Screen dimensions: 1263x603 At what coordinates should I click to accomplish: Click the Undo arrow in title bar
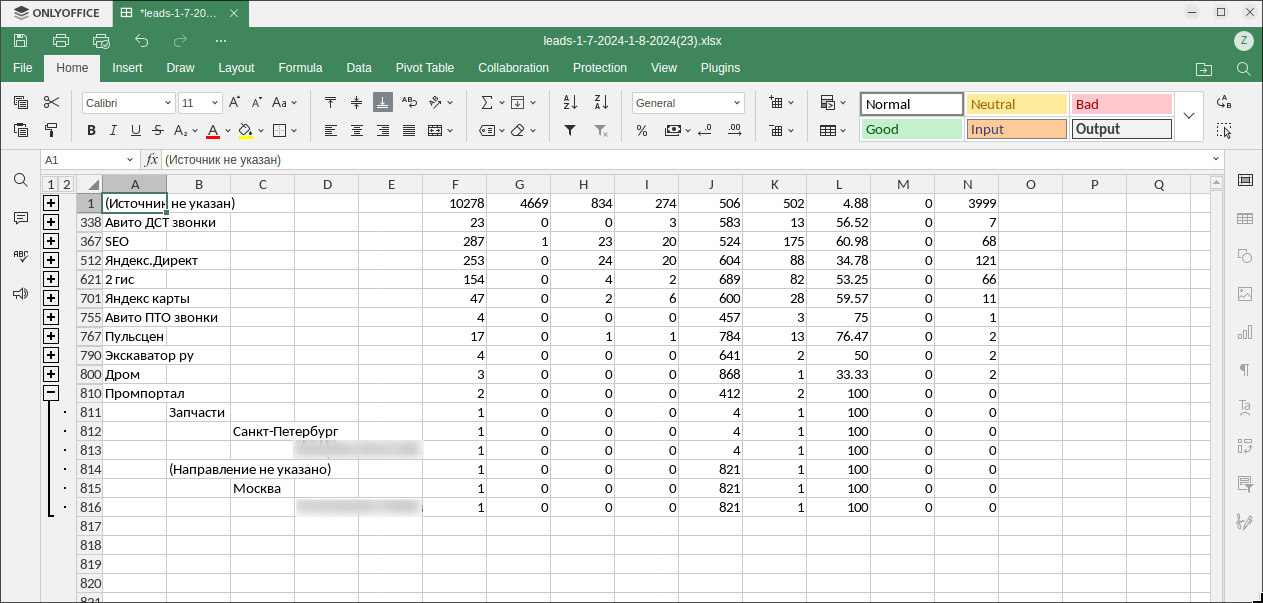(142, 41)
